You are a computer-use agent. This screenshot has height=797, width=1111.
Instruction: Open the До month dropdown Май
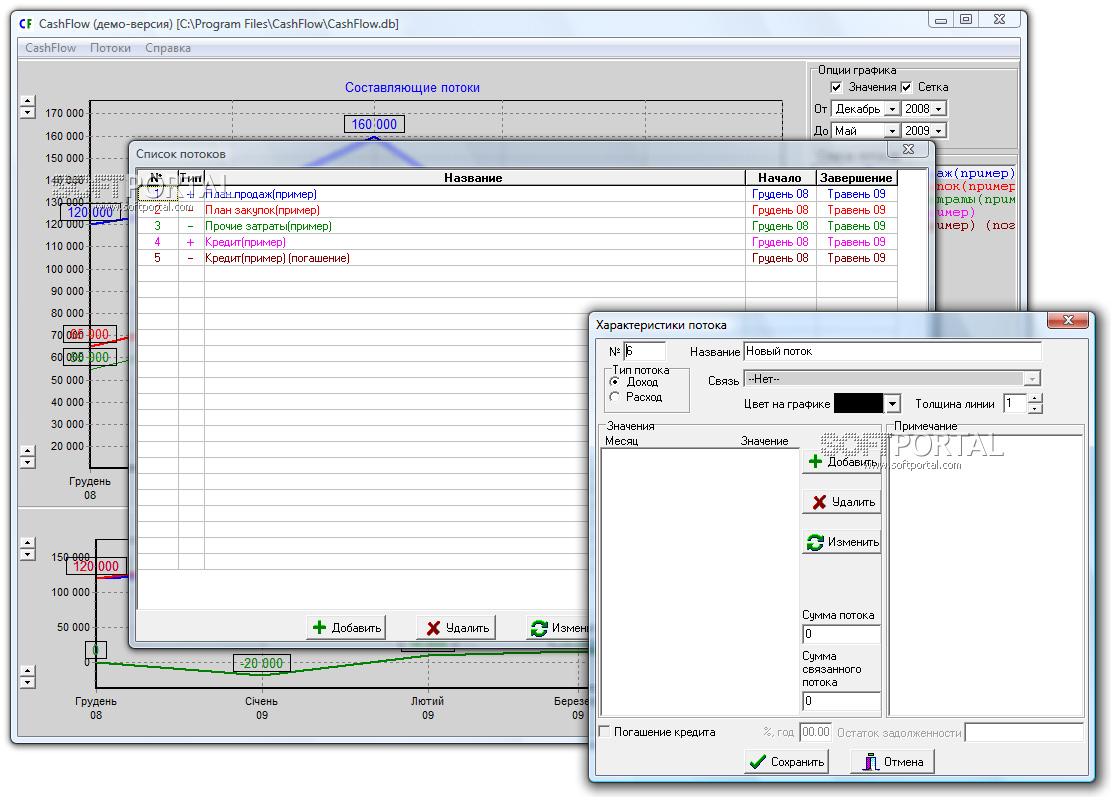coord(893,131)
